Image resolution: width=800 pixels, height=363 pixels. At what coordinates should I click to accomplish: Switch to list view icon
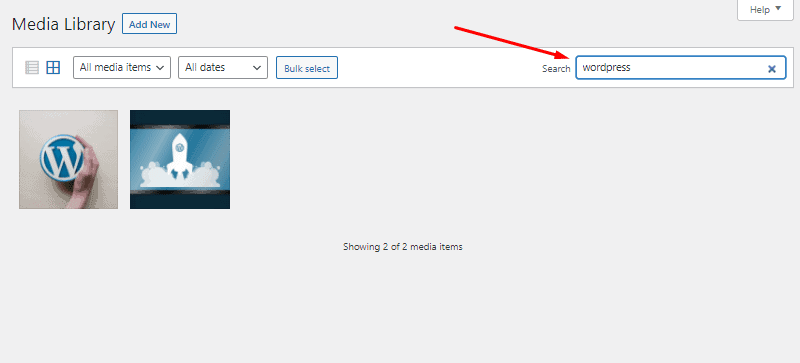pos(32,67)
